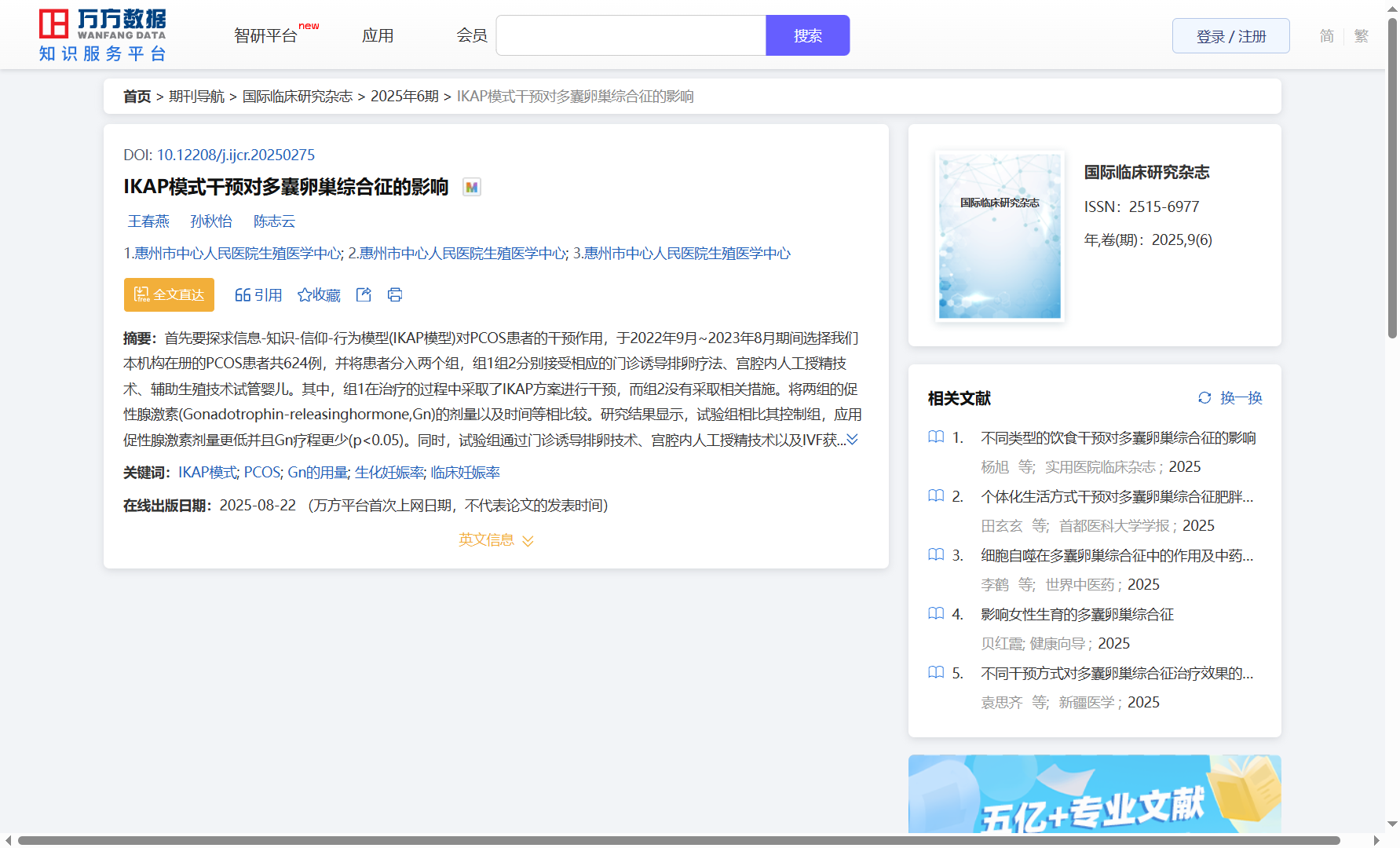Click the 登录 / 注册 button
The image size is (1400, 848).
click(x=1230, y=36)
